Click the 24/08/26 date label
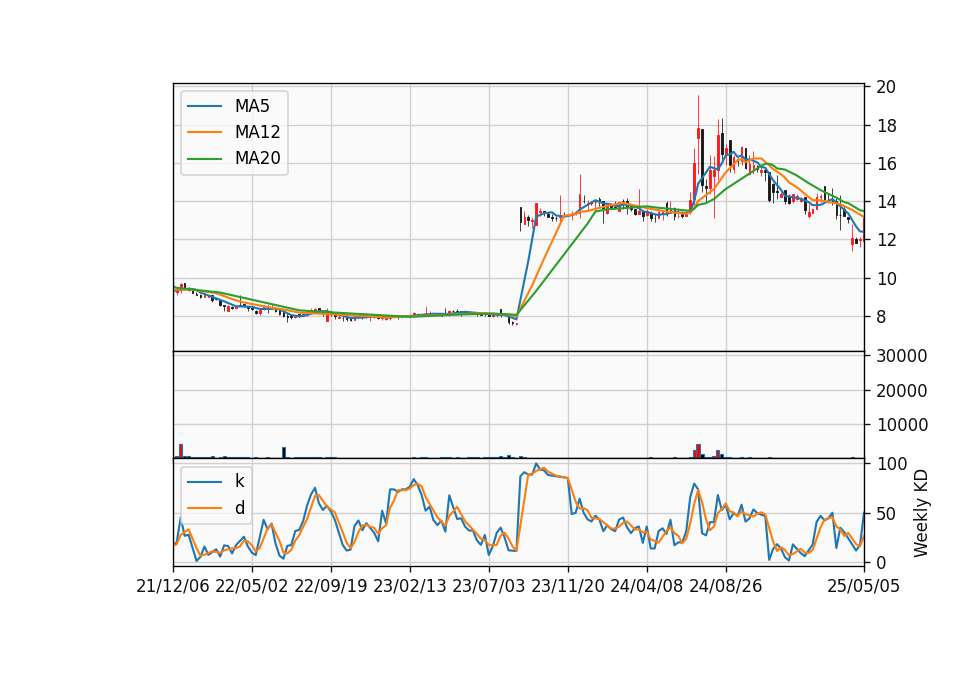This screenshot has width=960, height=690. [726, 587]
